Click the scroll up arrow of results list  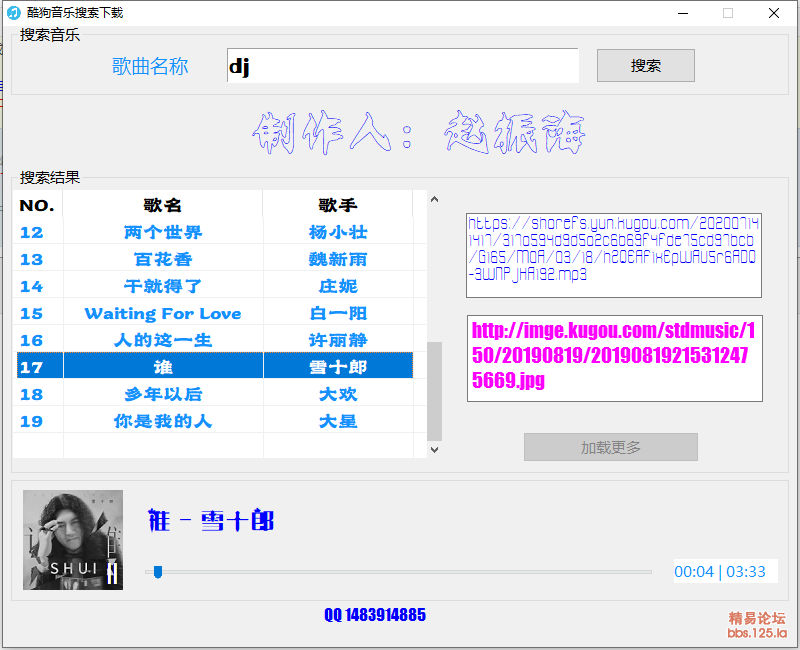434,199
